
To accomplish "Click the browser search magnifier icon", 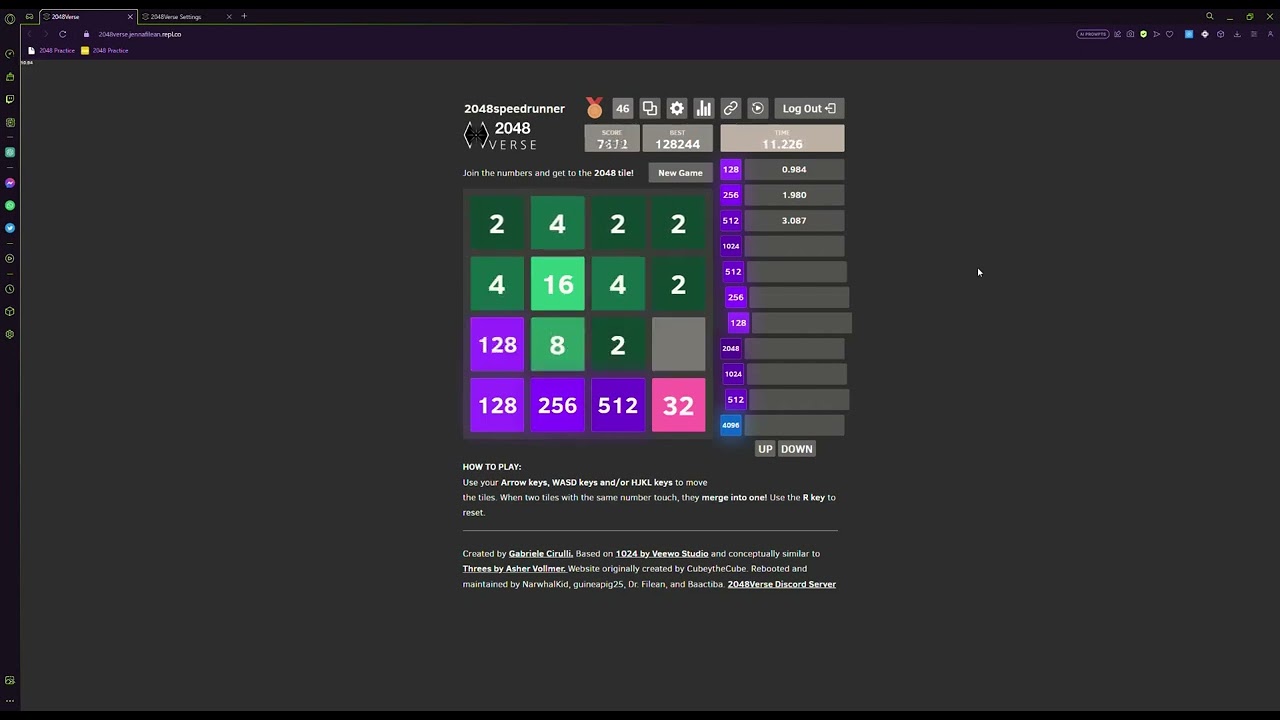I will click(1210, 16).
